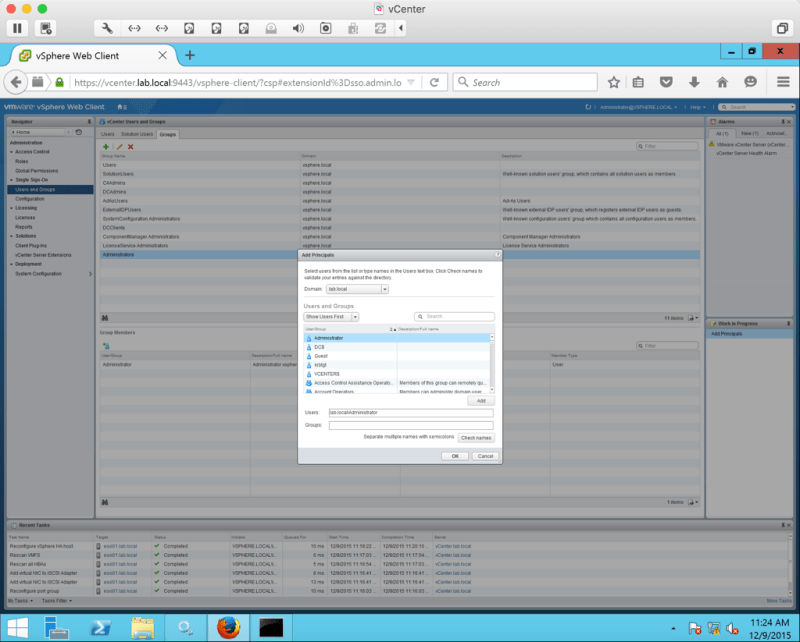Open the Show Users First dropdown
Viewport: 800px width, 642px height.
click(x=355, y=316)
